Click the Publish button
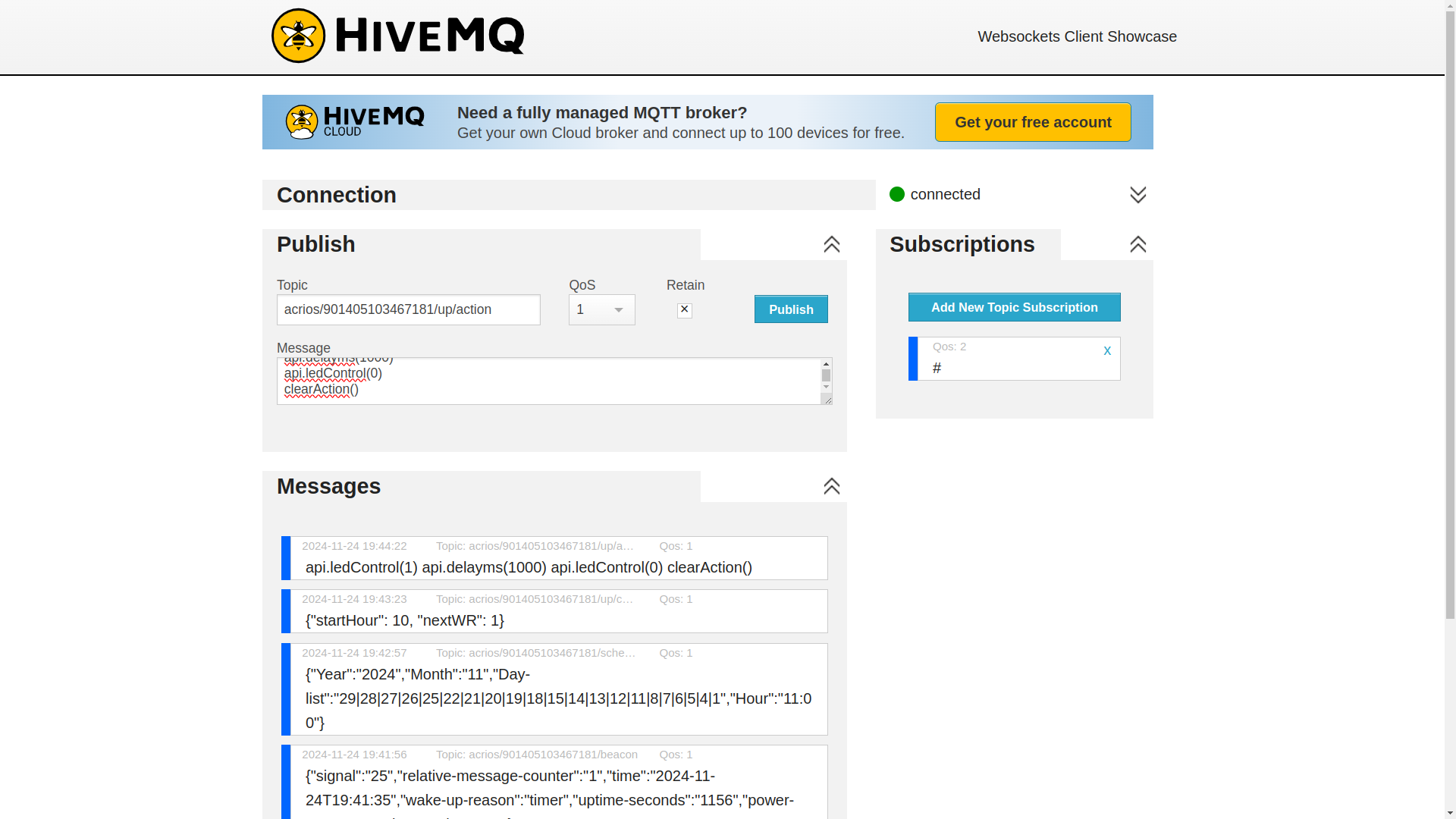 coord(791,309)
